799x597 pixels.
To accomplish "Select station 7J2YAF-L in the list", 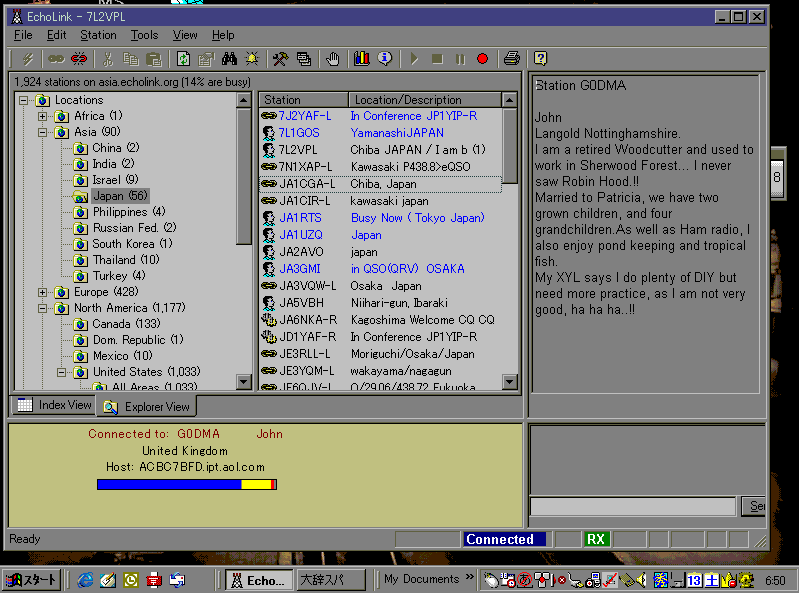I will [381, 116].
